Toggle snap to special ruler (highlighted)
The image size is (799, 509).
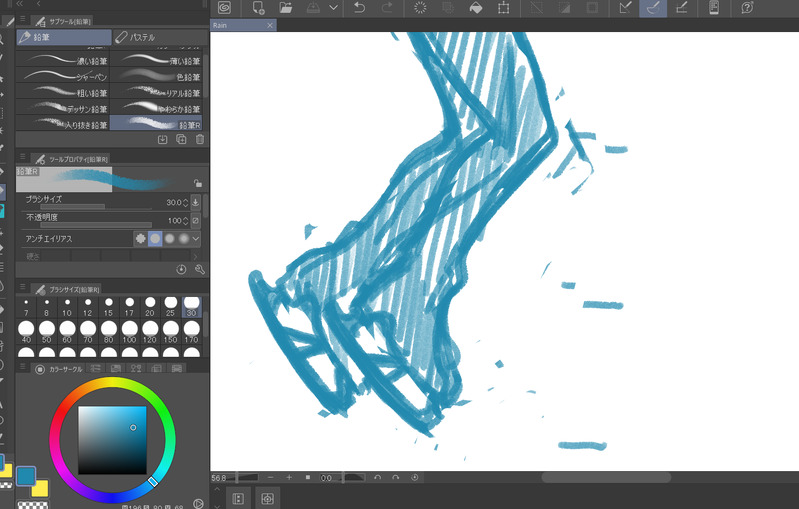click(653, 8)
